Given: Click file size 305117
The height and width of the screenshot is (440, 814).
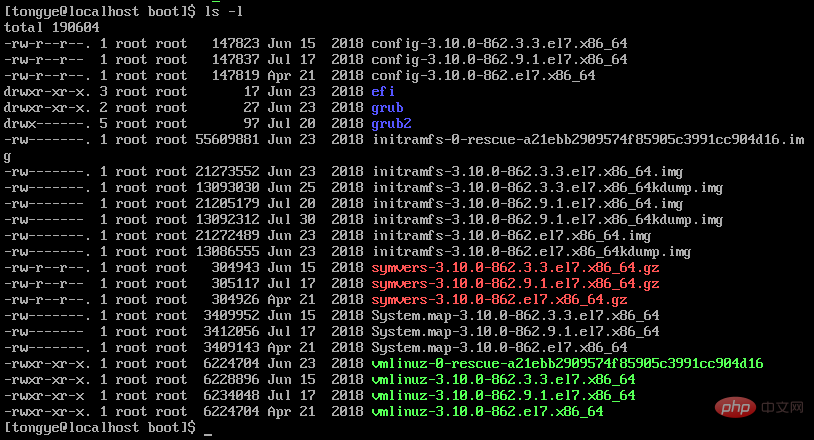Looking at the screenshot, I should pyautogui.click(x=236, y=284).
